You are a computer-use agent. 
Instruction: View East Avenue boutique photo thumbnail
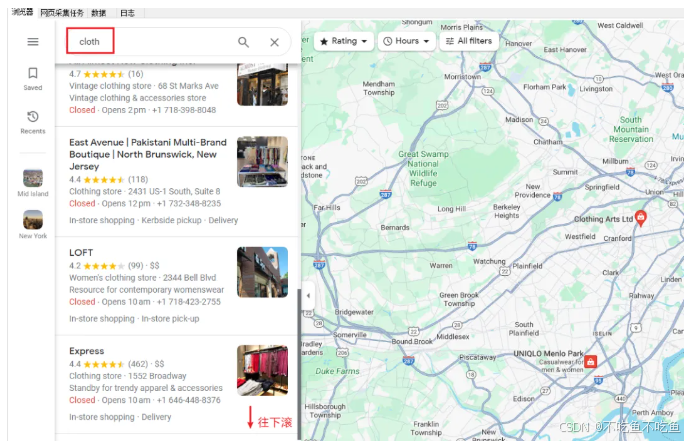(262, 162)
